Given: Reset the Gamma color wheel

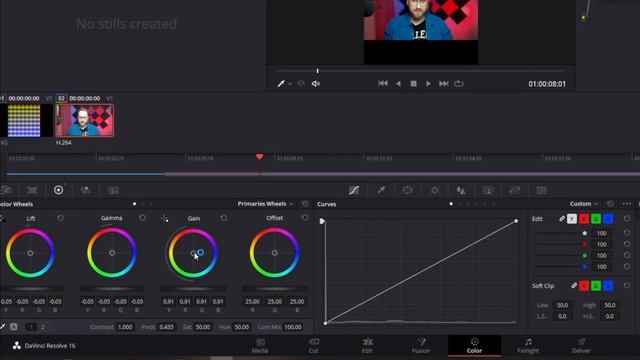Looking at the screenshot, I should [142, 218].
